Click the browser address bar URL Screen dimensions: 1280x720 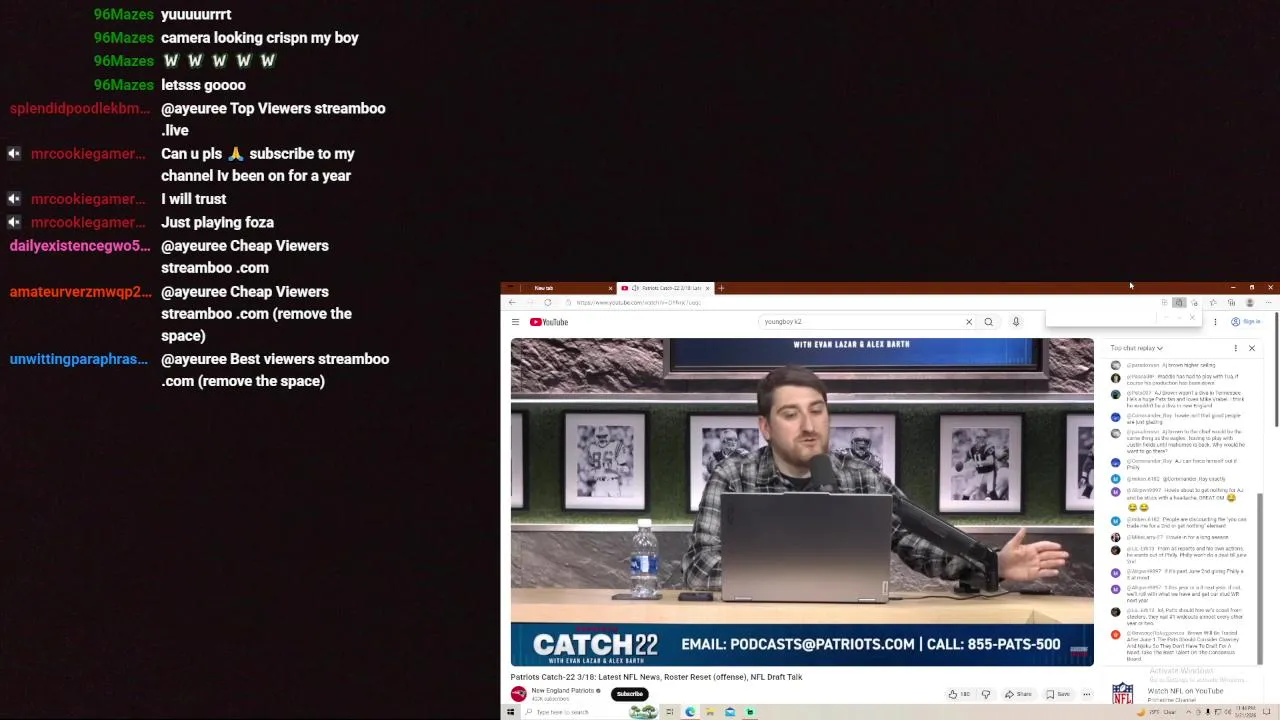[639, 302]
